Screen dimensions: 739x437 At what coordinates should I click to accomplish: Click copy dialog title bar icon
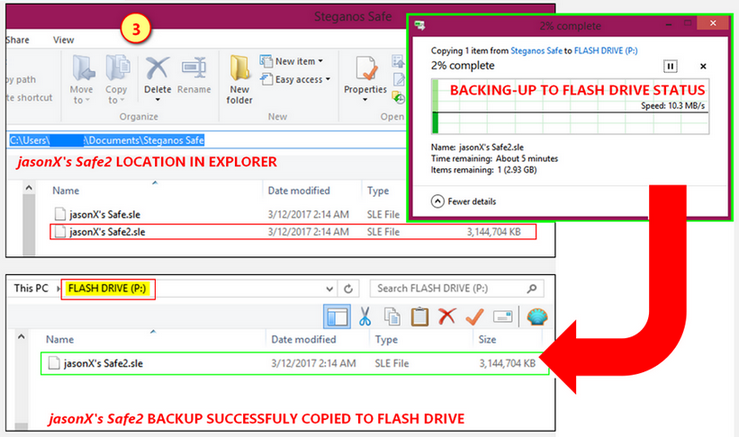point(419,25)
